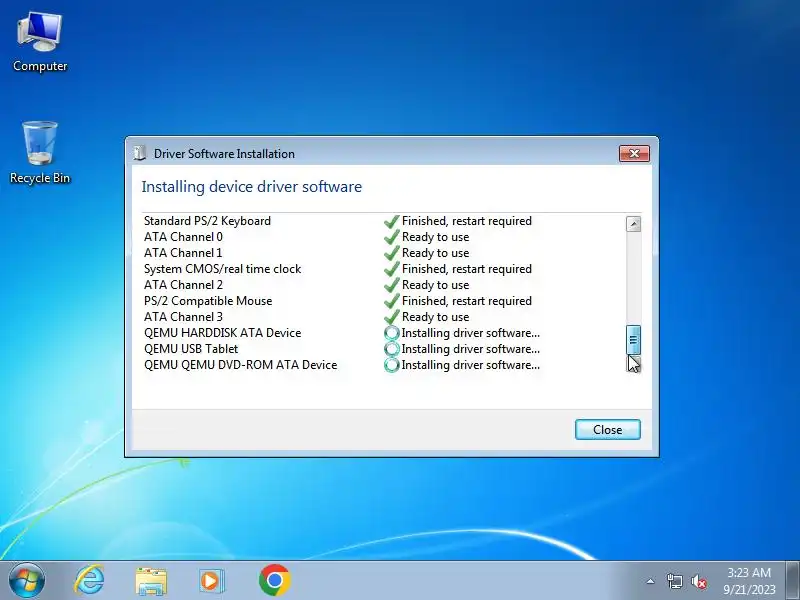This screenshot has height=600, width=800.
Task: Click the red X on the driver dialog
Action: pos(634,154)
